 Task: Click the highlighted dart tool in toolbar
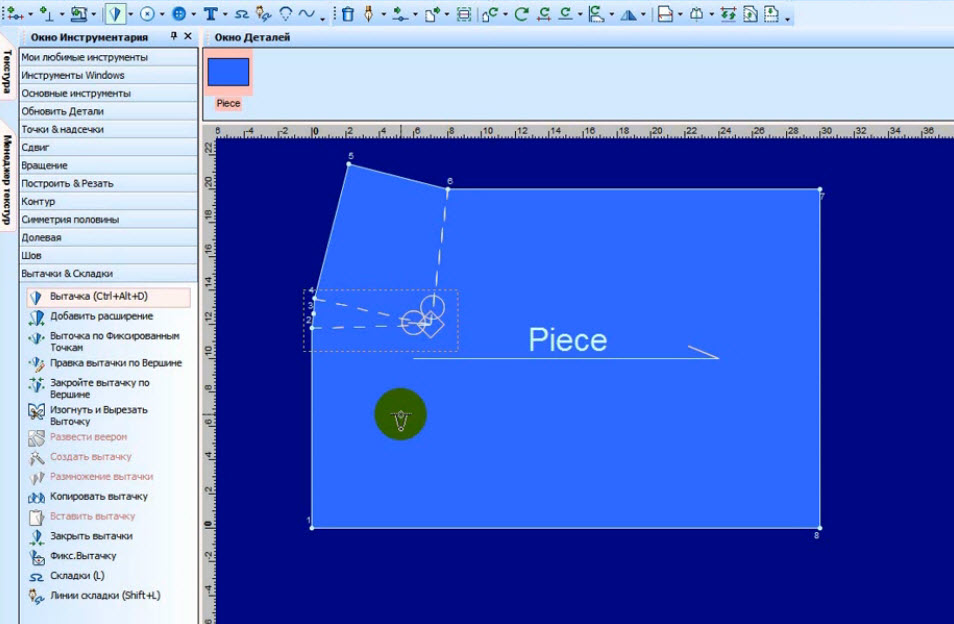click(115, 13)
